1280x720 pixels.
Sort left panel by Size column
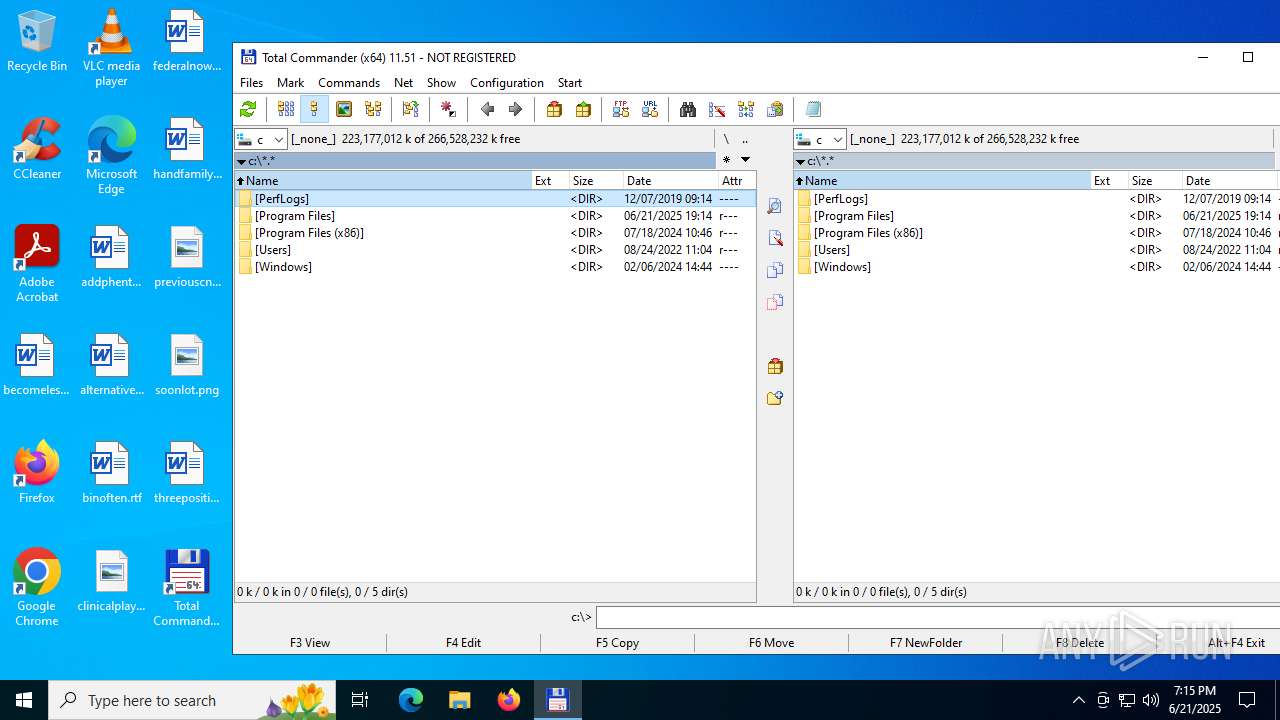(595, 181)
